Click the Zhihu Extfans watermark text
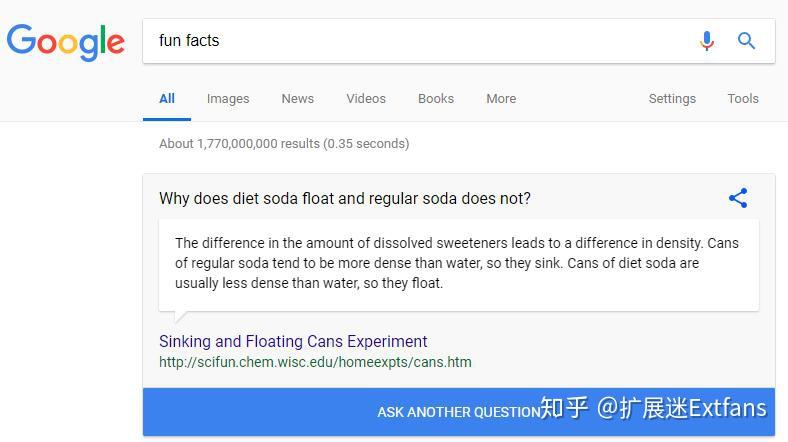The height and width of the screenshot is (442, 788). click(654, 408)
